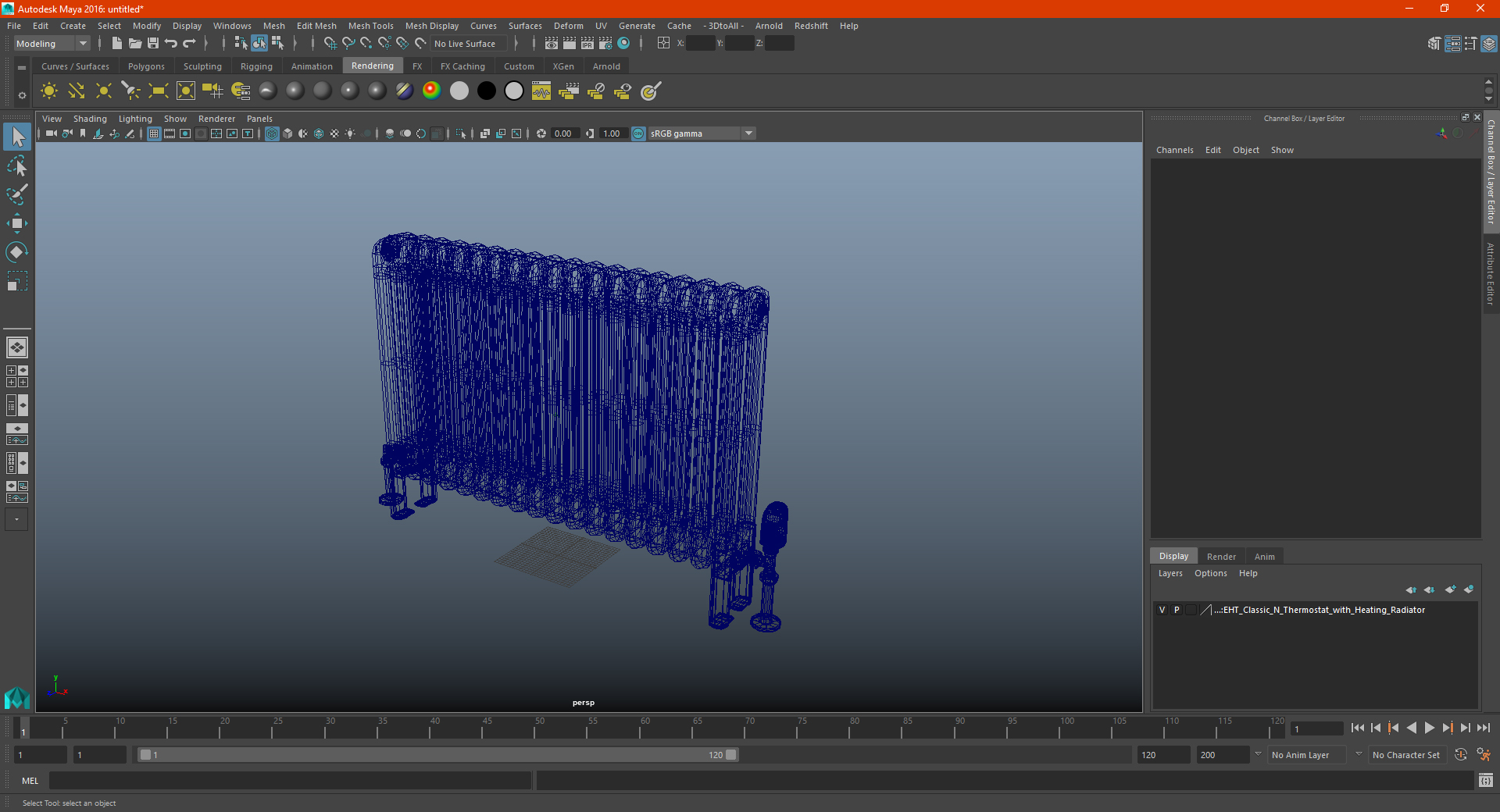Viewport: 1500px width, 812px height.
Task: Toggle layer visibility V box
Action: [x=1162, y=610]
